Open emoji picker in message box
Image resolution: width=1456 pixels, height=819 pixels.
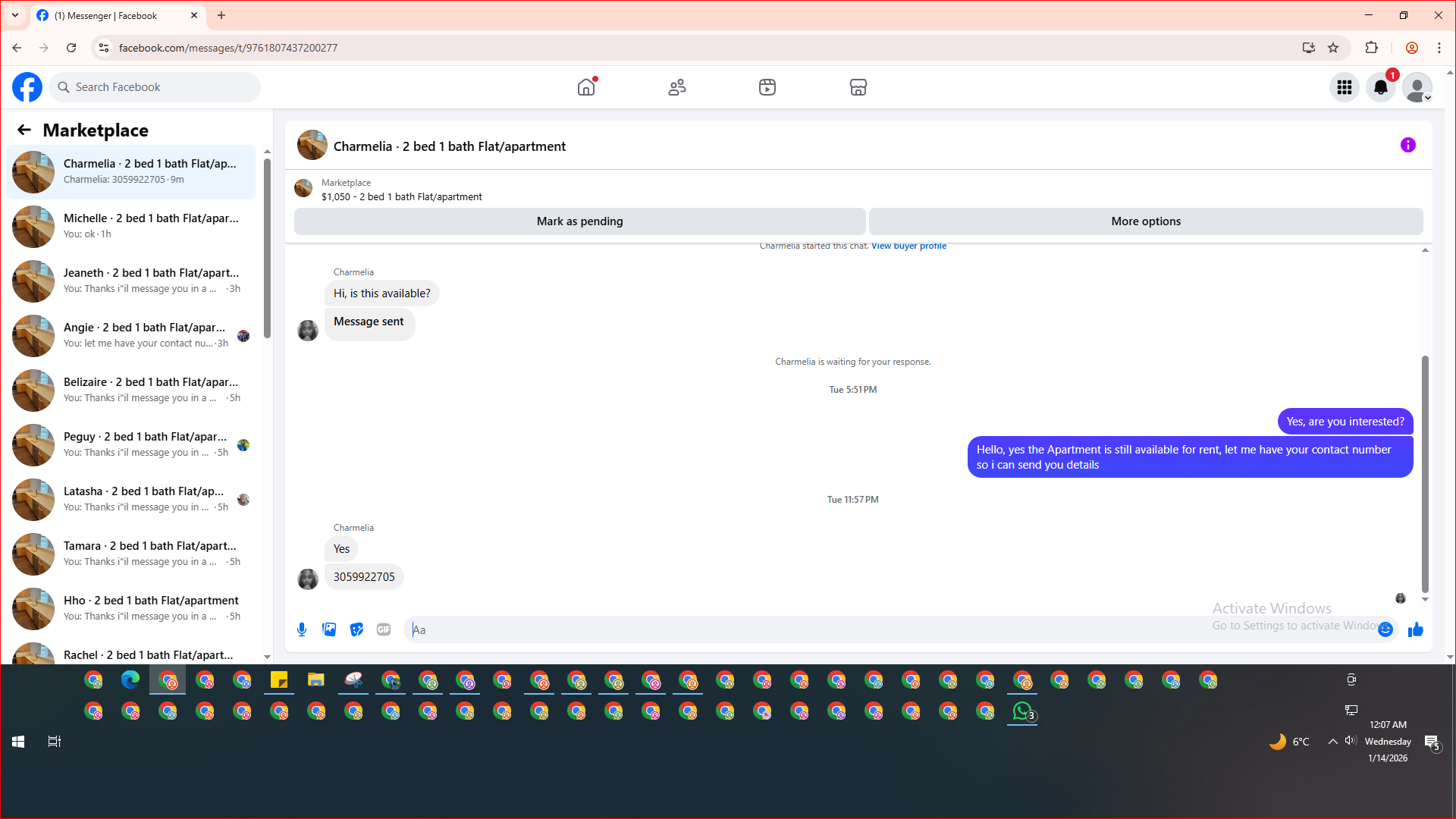1385,629
